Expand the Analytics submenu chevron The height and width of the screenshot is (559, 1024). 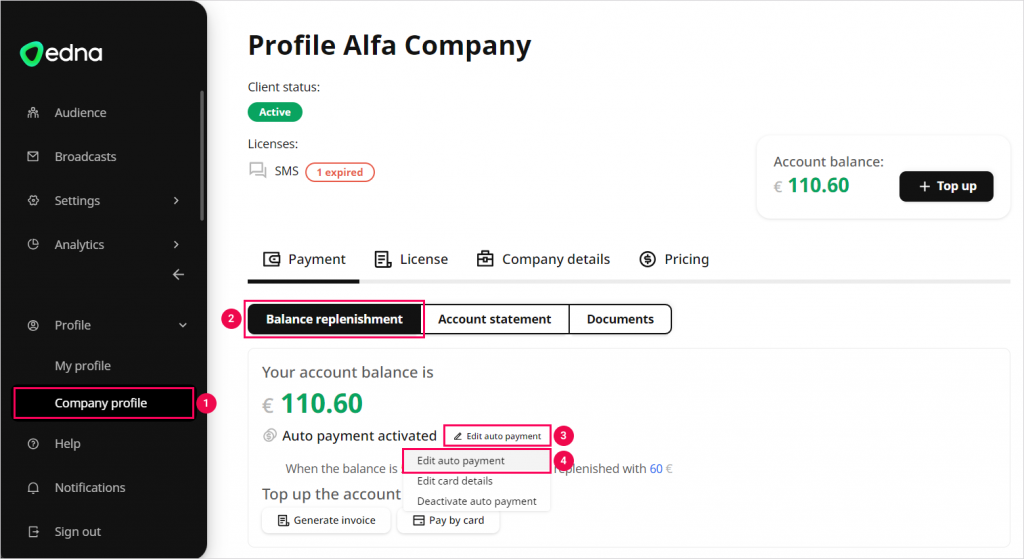coord(176,245)
